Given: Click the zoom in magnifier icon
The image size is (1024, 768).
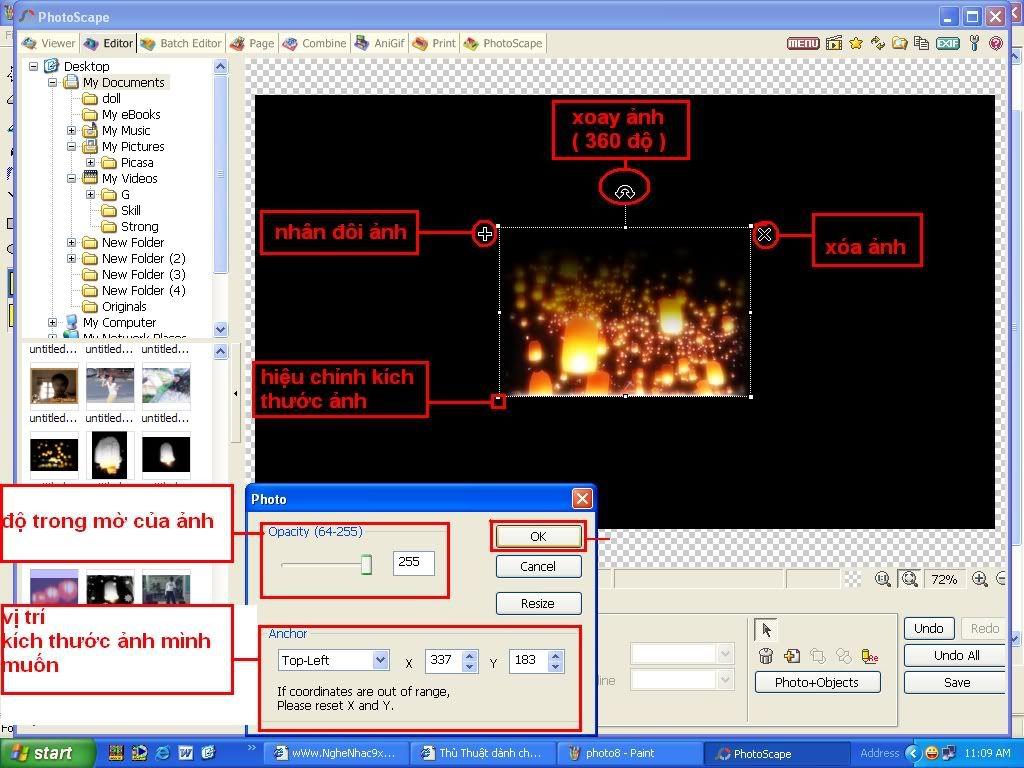Looking at the screenshot, I should (x=980, y=579).
